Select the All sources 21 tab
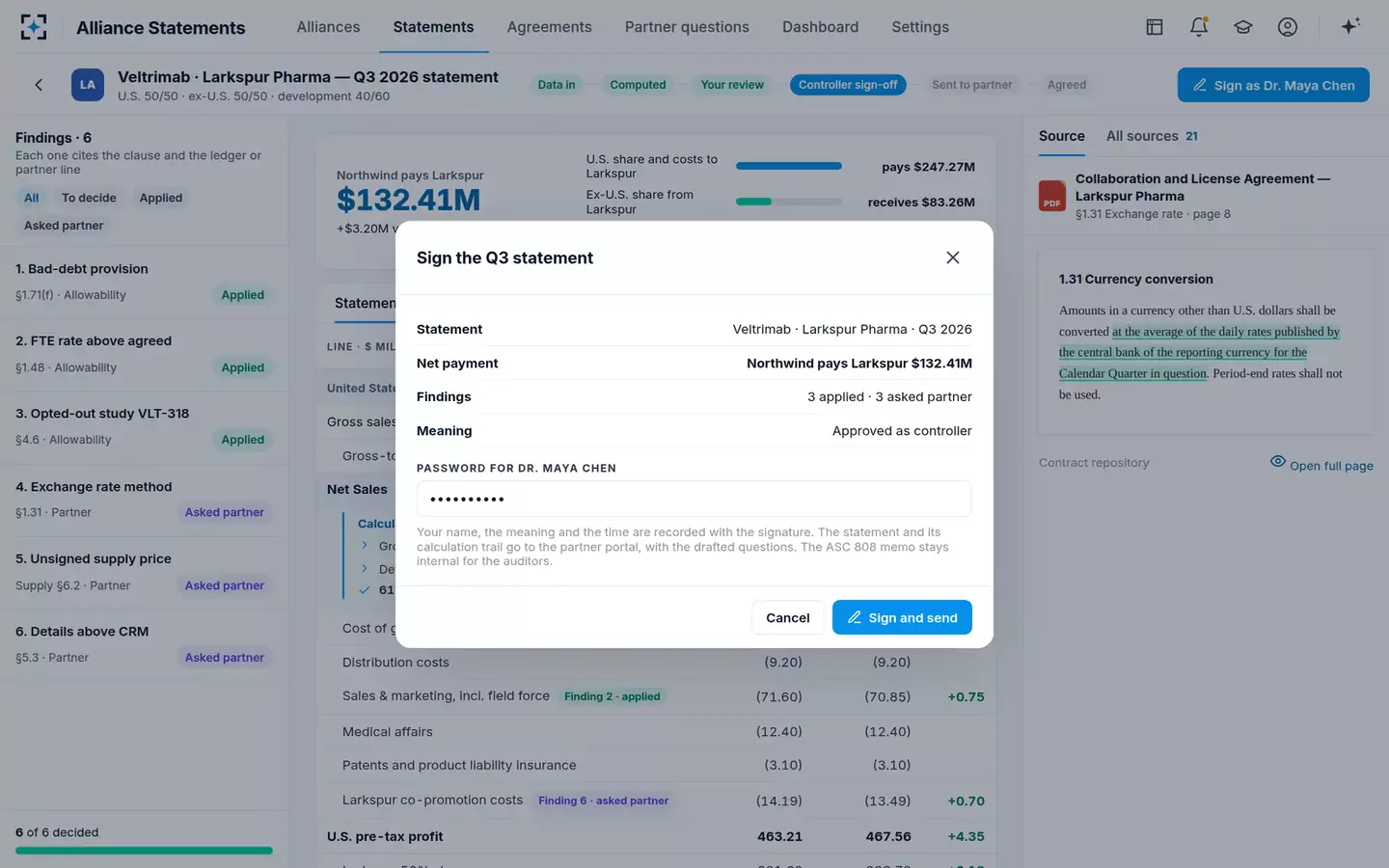The image size is (1389, 868). 1152,136
